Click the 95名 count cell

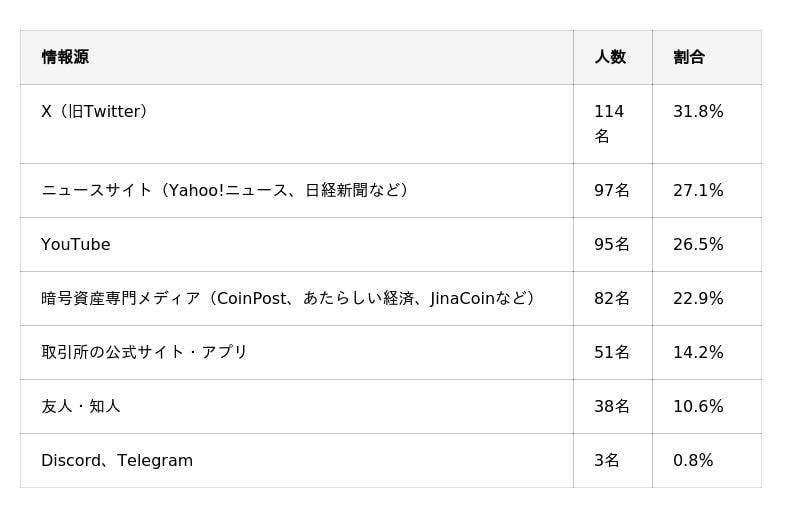[612, 244]
